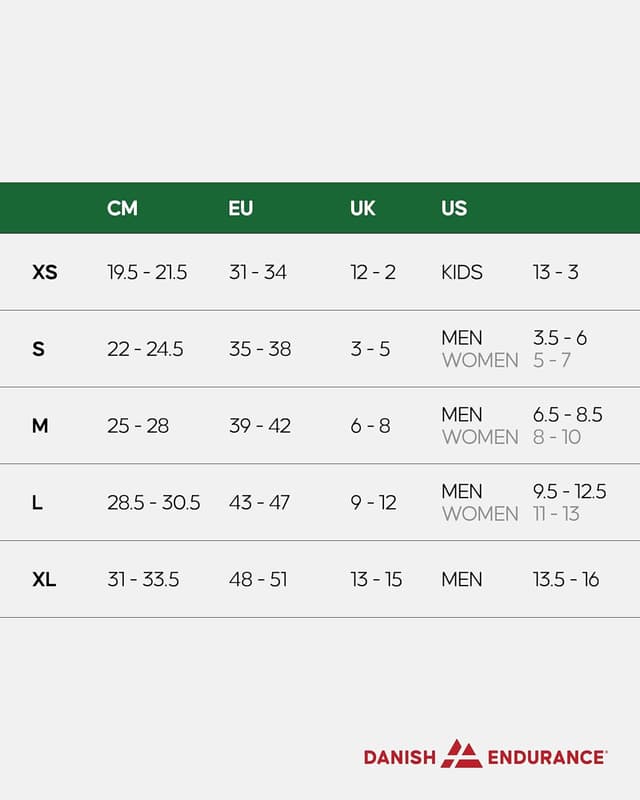Viewport: 640px width, 800px height.
Task: Click the WOMEN 5 - 7 size value
Action: click(x=552, y=360)
